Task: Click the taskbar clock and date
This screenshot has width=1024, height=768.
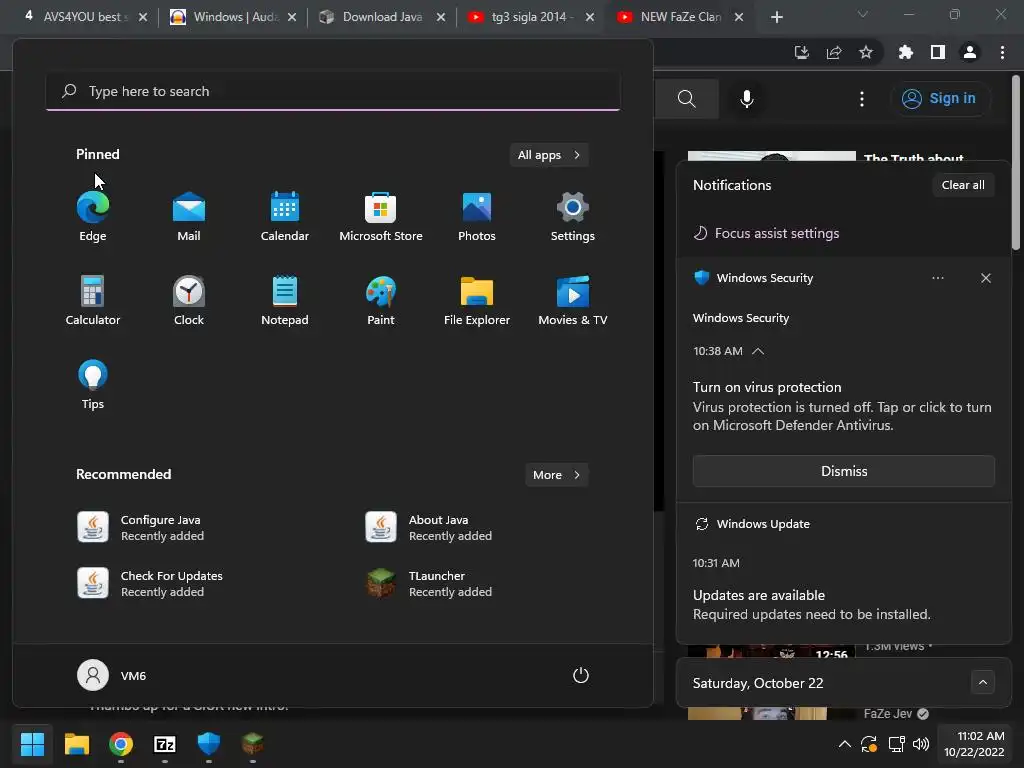Action: 974,744
